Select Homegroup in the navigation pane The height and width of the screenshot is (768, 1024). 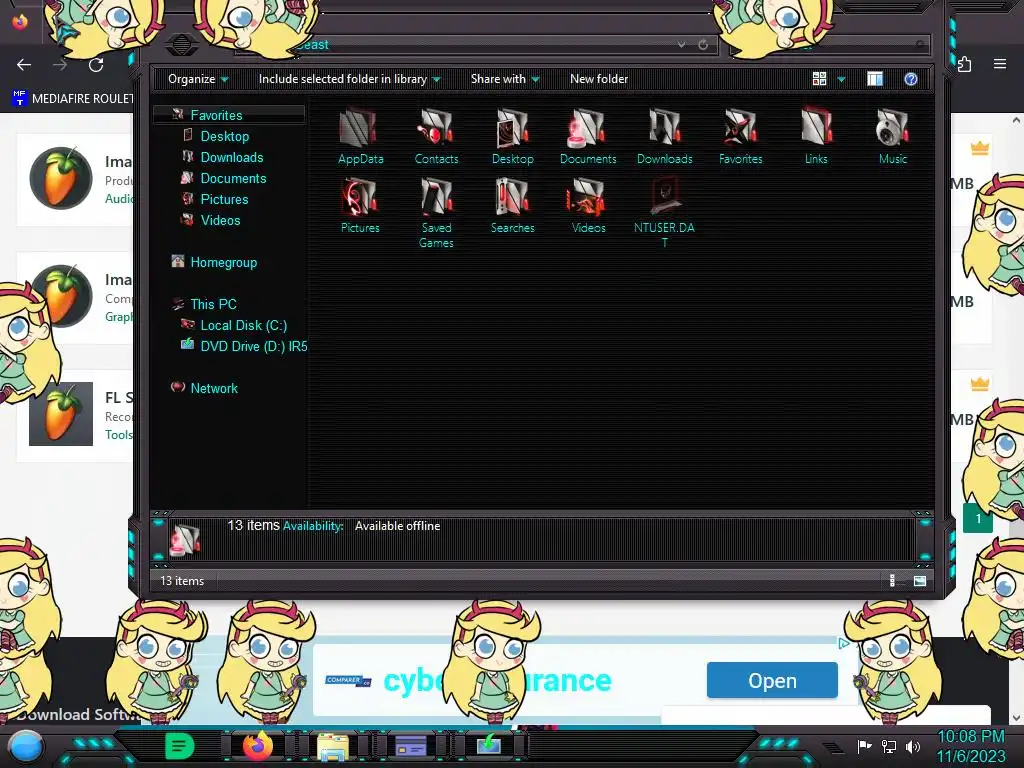[x=223, y=263]
